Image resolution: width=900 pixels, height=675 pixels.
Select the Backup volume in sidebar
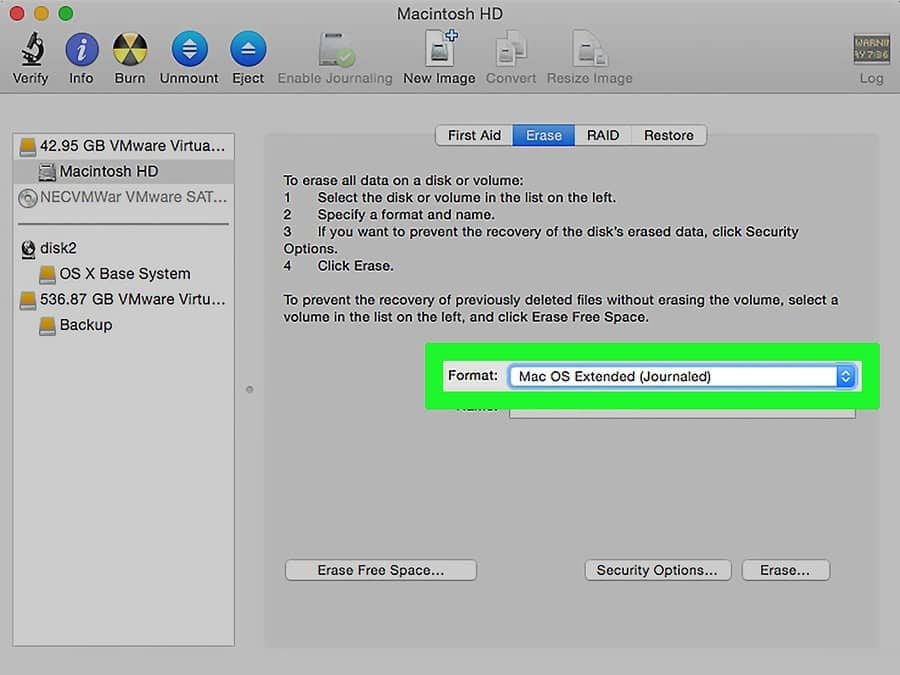tap(123, 325)
